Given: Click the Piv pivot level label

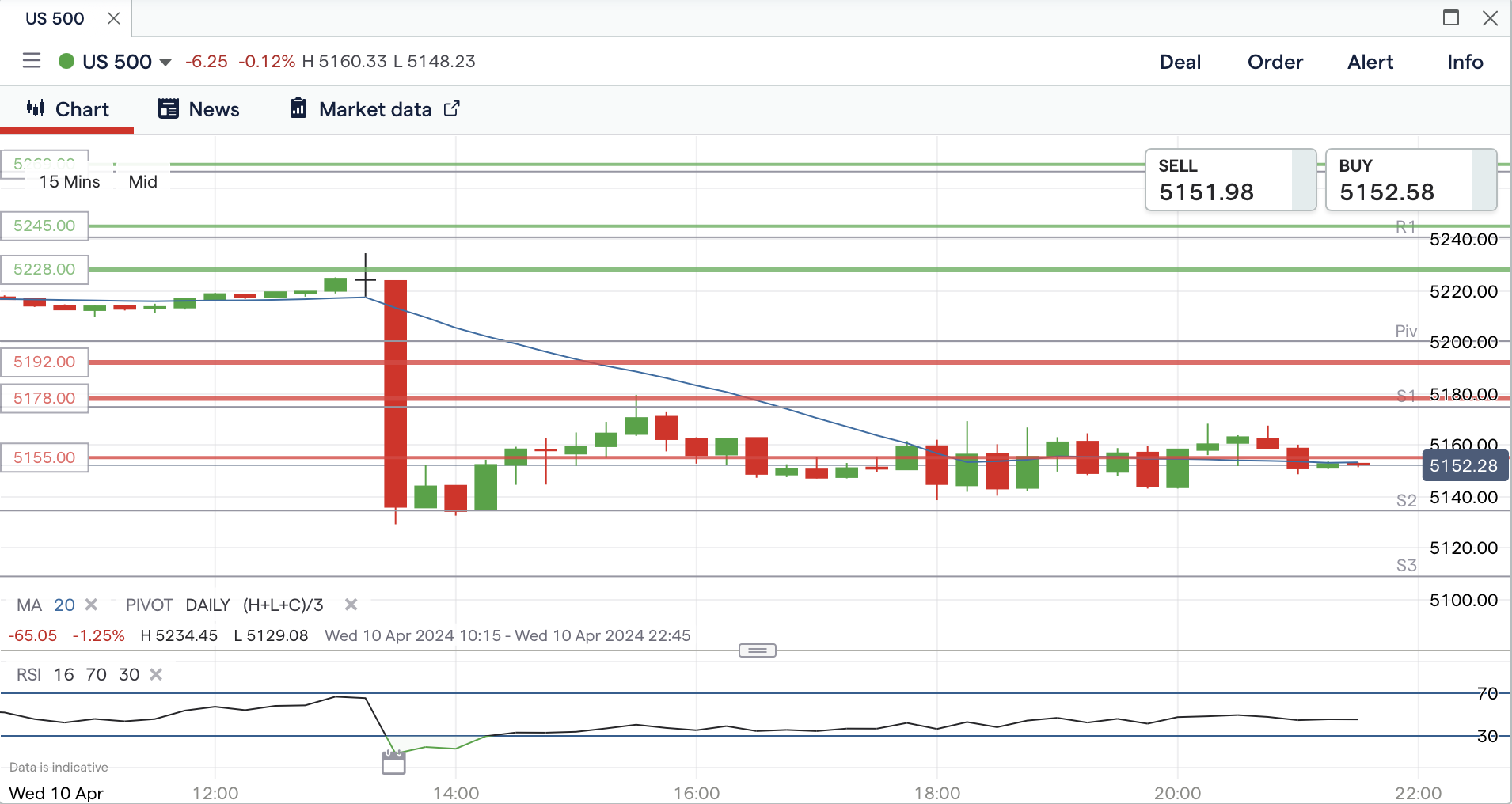Looking at the screenshot, I should point(1406,332).
